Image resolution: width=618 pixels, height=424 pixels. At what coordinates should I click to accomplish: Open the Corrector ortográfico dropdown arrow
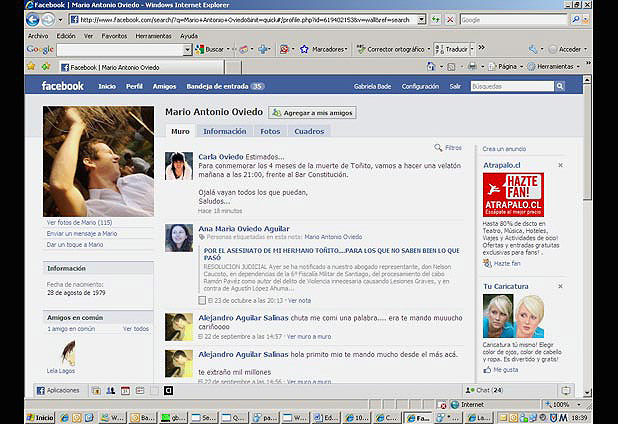[429, 49]
